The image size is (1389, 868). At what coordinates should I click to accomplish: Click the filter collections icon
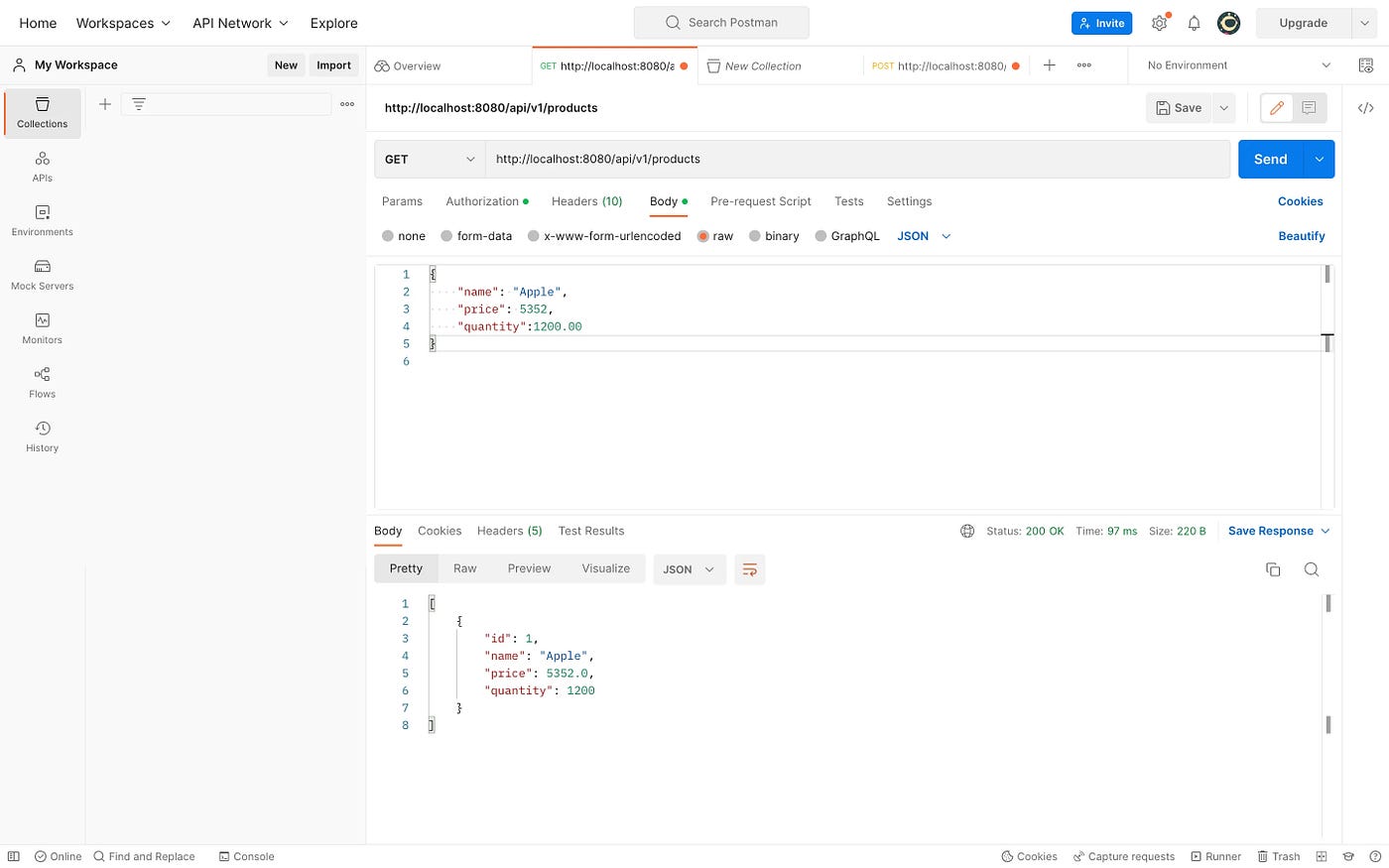pyautogui.click(x=139, y=104)
